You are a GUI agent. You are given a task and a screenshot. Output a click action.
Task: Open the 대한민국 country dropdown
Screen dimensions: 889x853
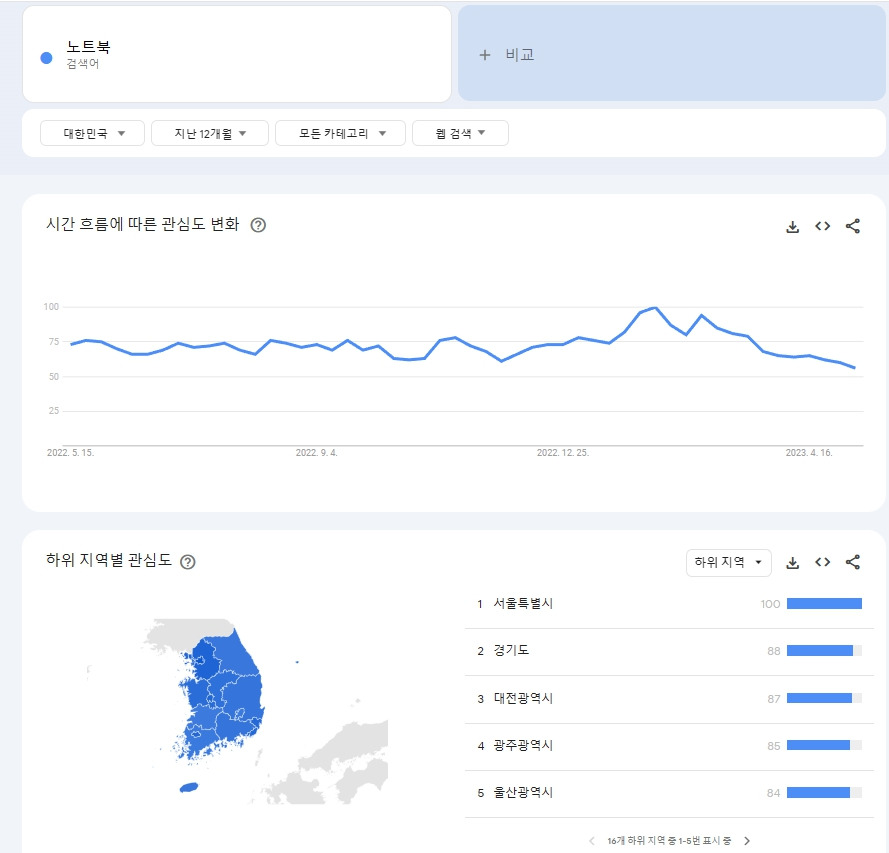(x=92, y=133)
